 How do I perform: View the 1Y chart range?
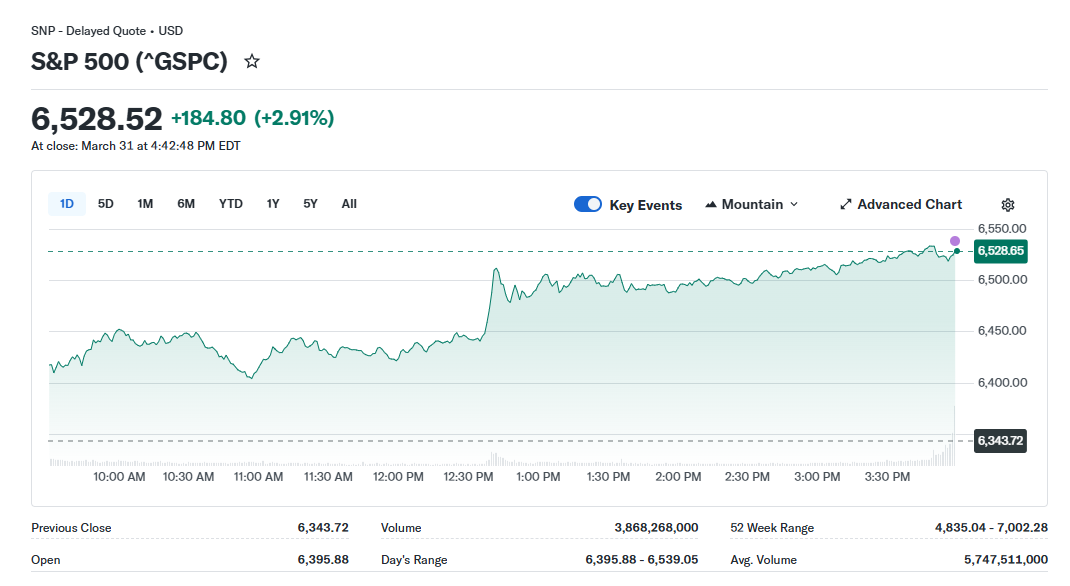[273, 204]
